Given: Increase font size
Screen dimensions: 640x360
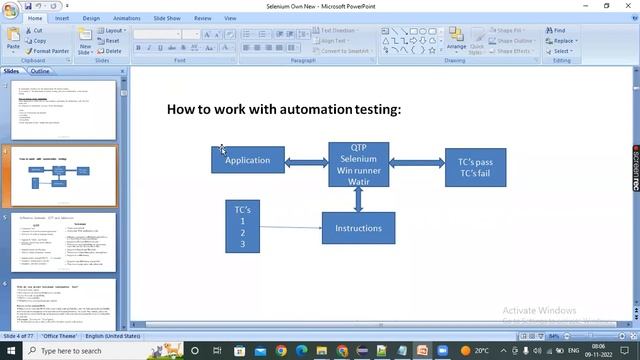Looking at the screenshot, I should tap(207, 35).
